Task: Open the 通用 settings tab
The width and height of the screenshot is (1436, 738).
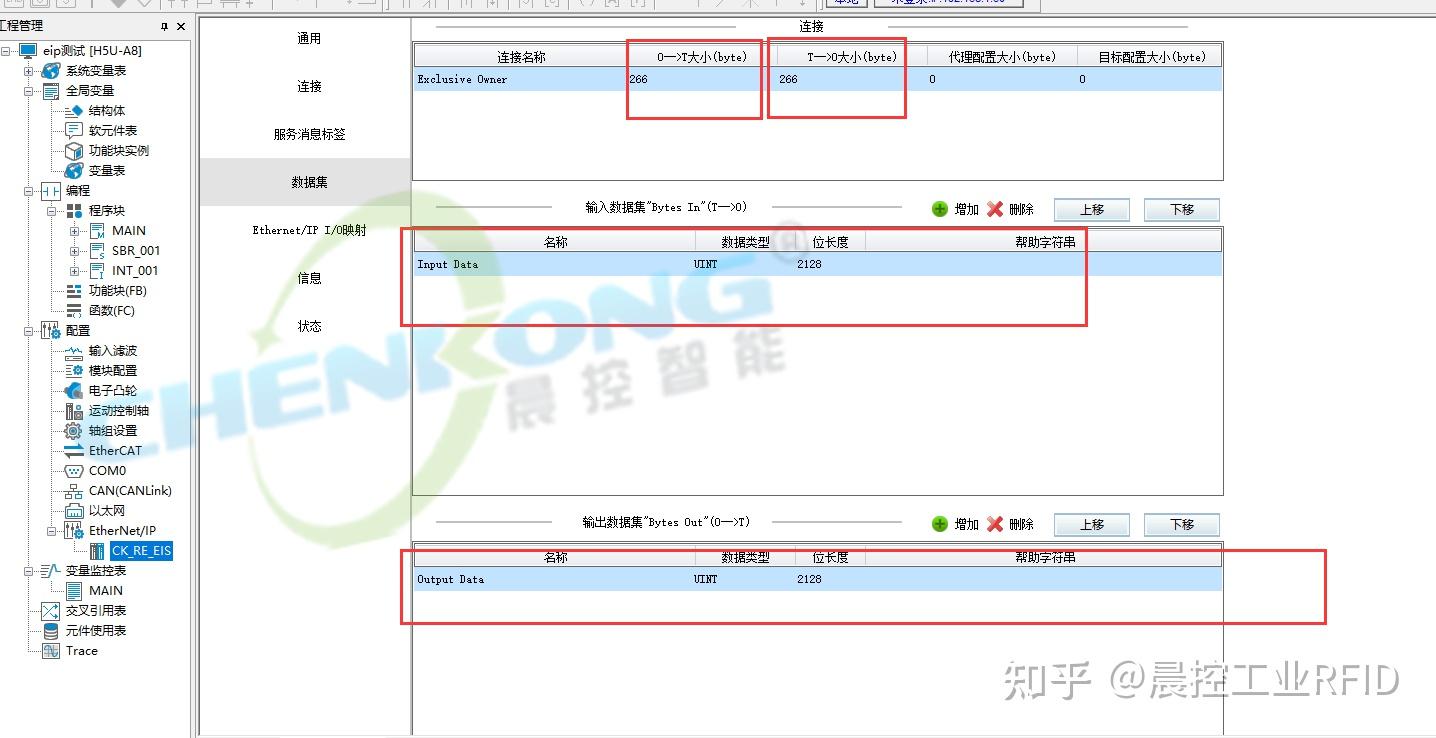Action: [x=309, y=39]
